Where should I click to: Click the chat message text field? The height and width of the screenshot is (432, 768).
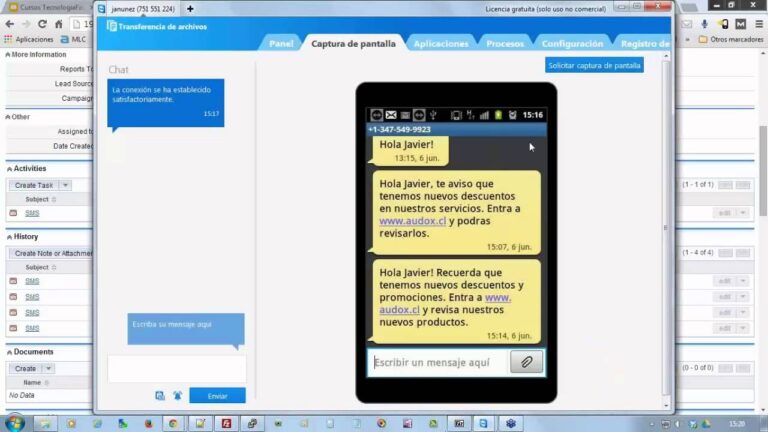[x=177, y=370]
